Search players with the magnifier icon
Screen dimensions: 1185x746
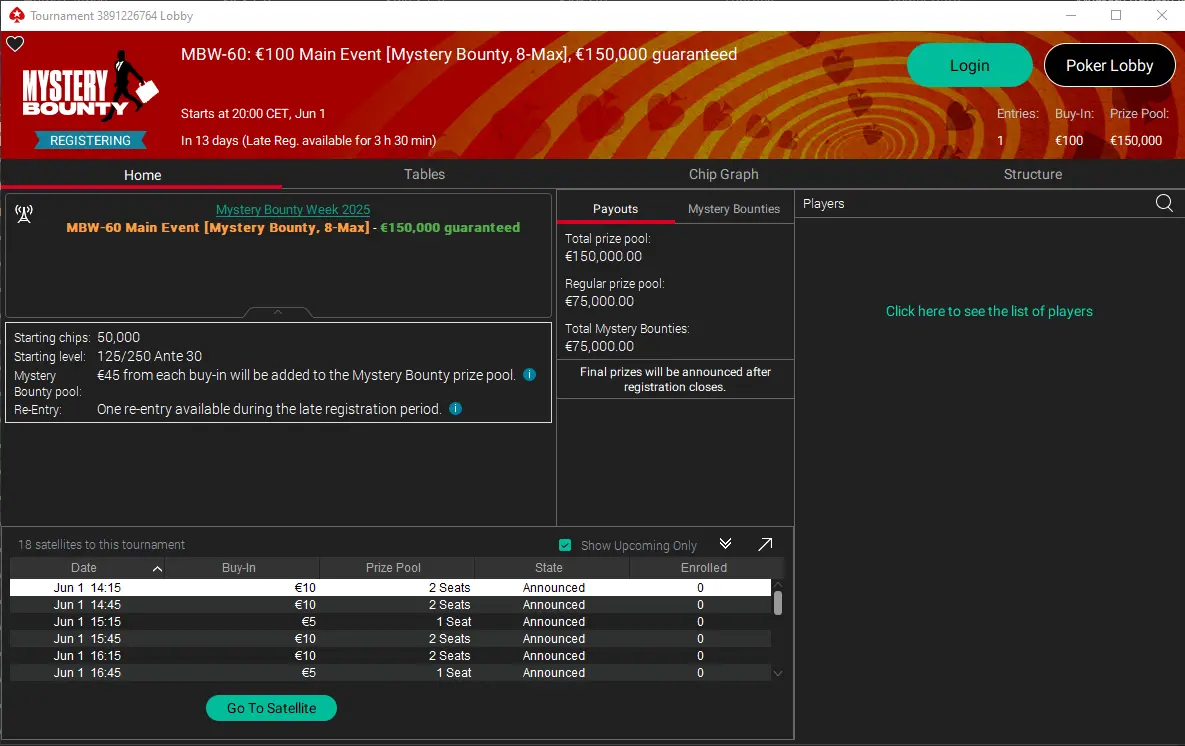tap(1164, 203)
